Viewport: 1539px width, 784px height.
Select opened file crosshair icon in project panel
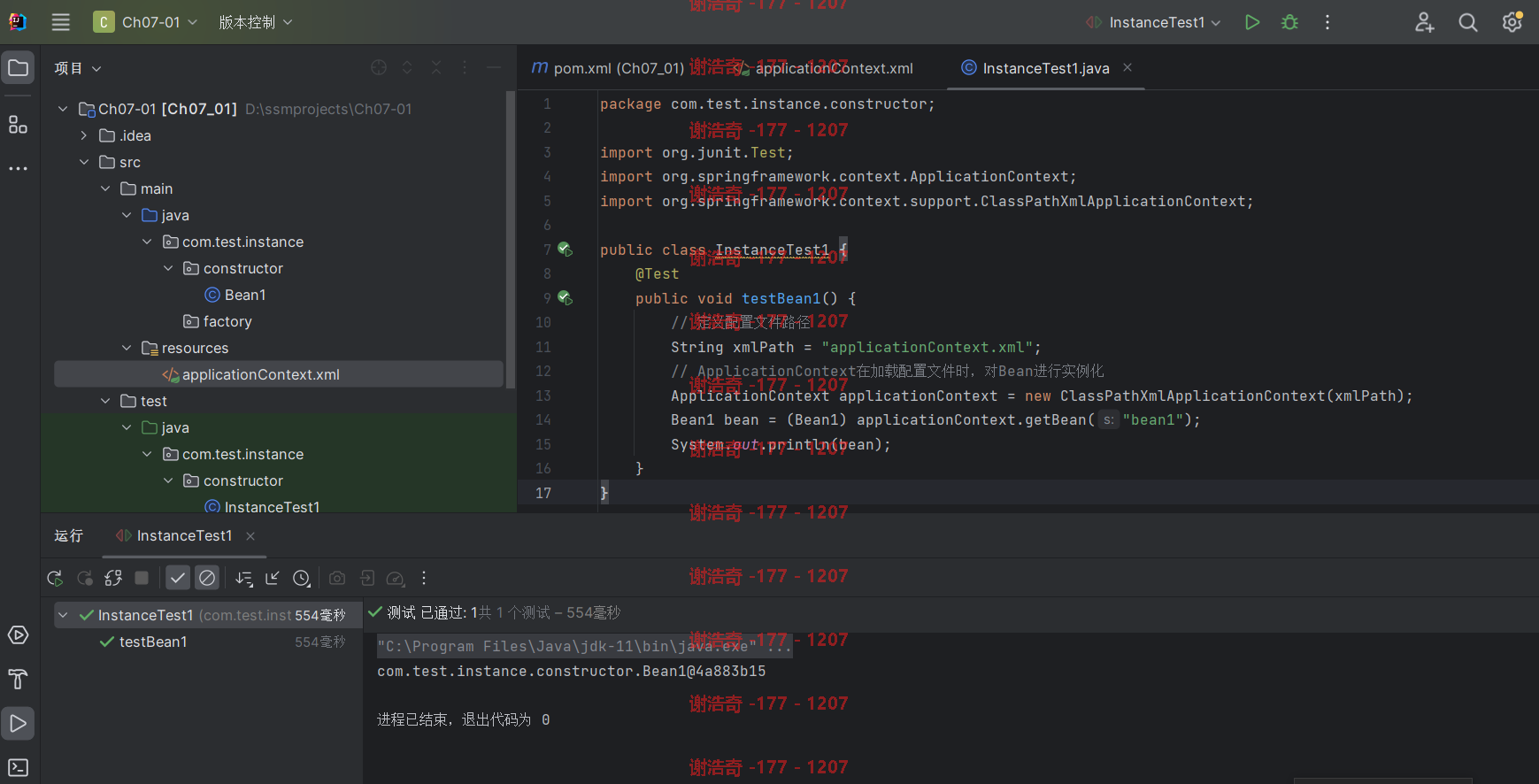[379, 67]
